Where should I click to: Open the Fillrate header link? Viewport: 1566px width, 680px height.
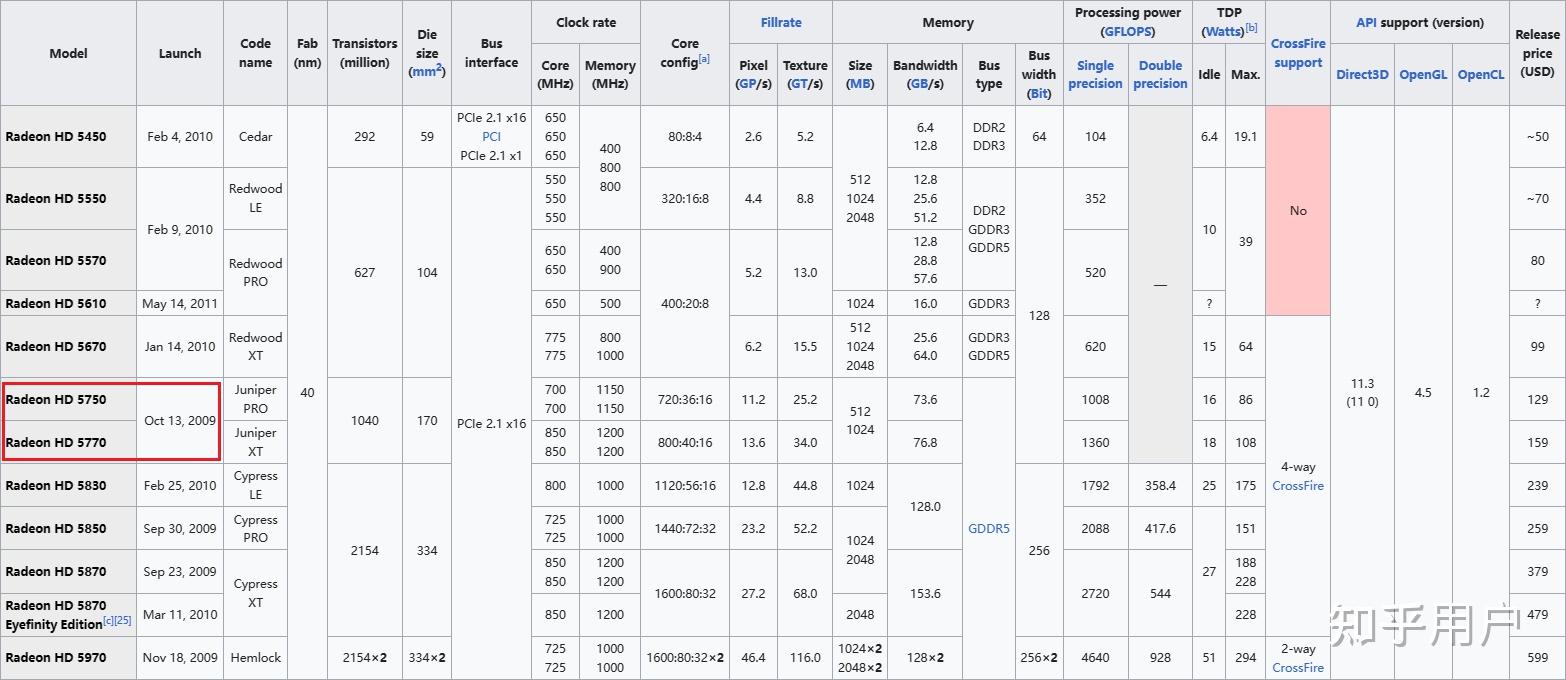point(781,22)
